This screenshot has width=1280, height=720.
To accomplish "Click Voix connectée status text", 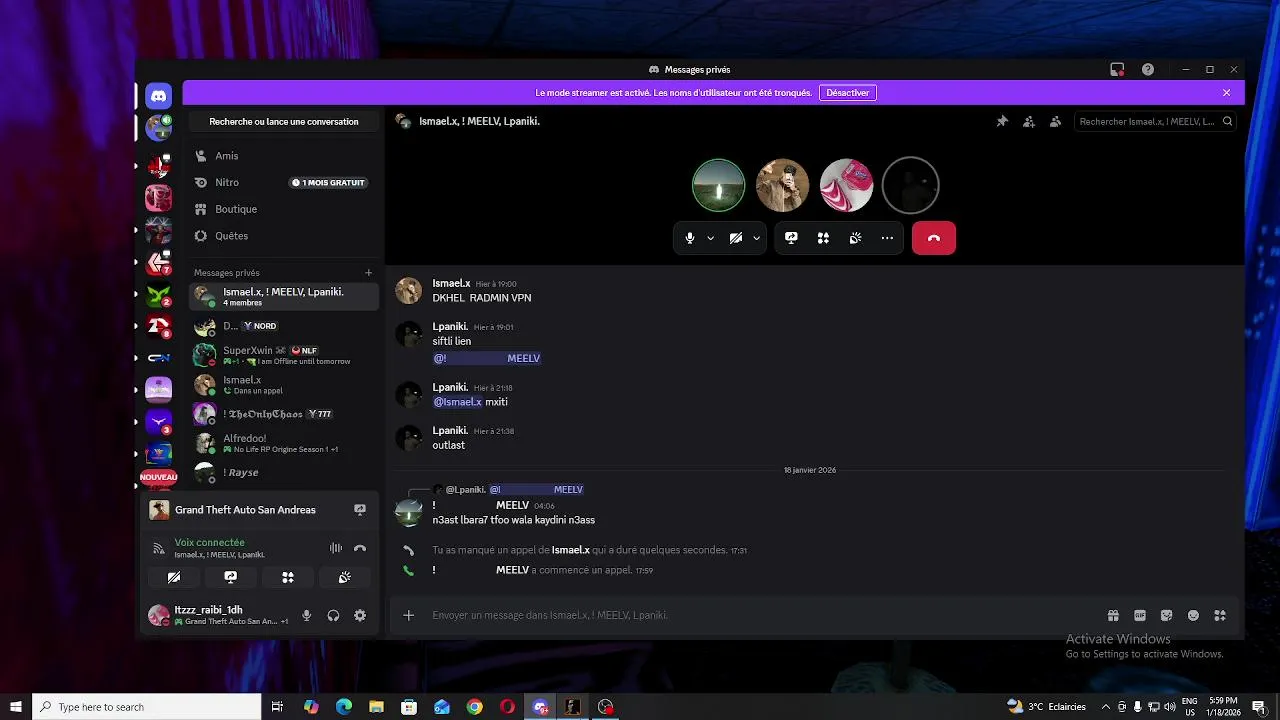I will tap(209, 542).
